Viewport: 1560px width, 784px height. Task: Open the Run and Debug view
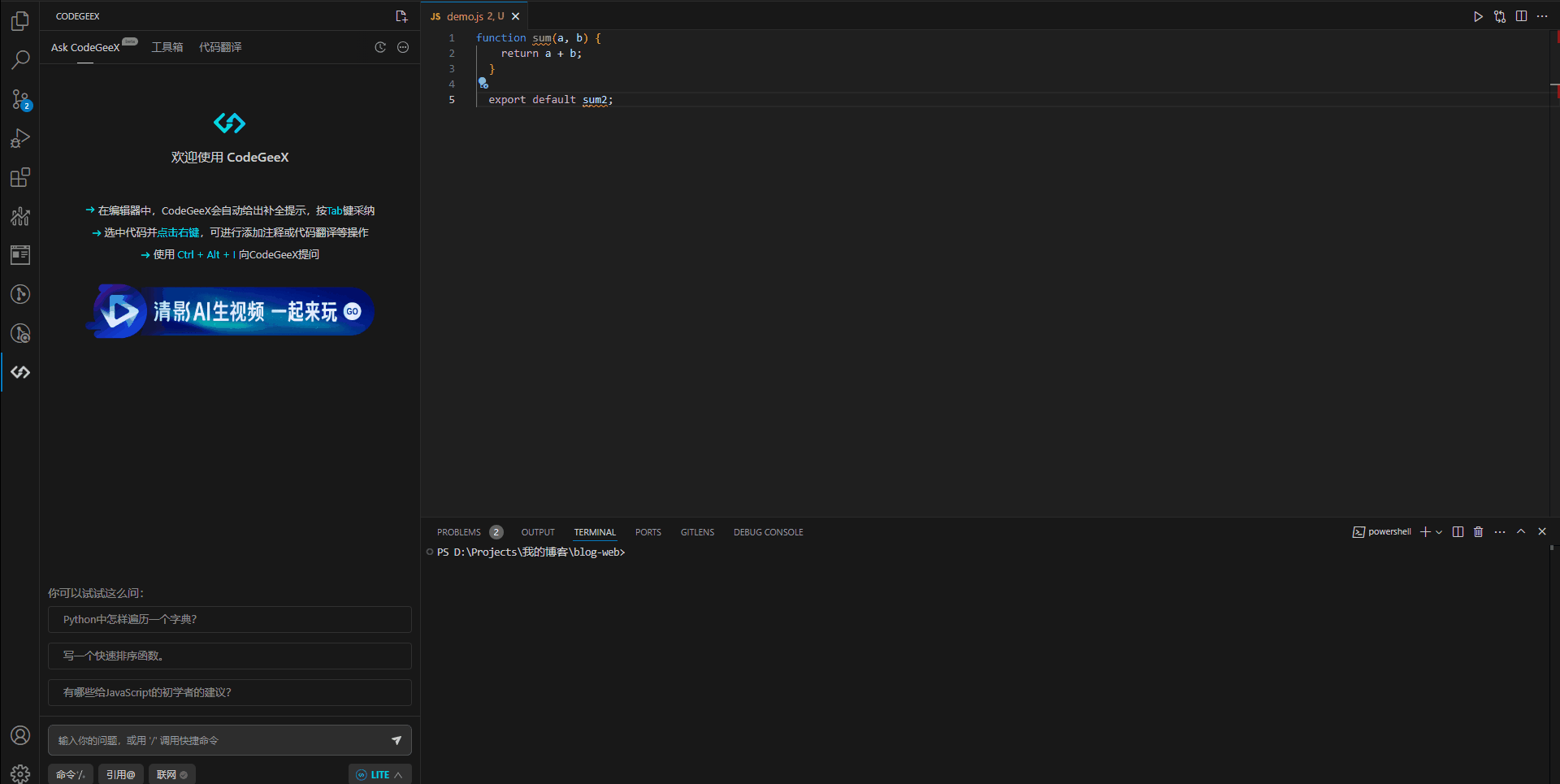[20, 138]
